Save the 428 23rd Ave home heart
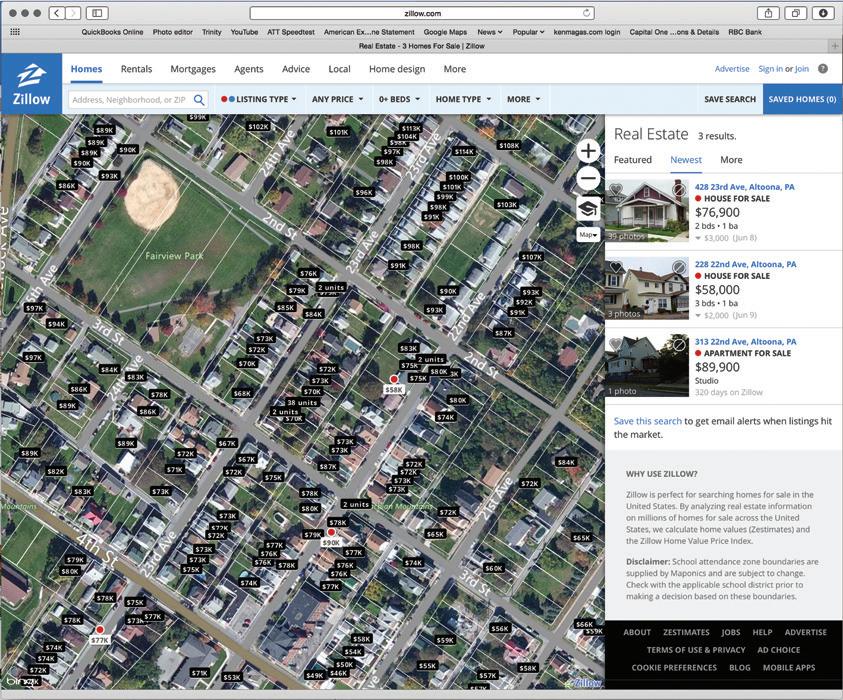The image size is (843, 700). coord(616,190)
